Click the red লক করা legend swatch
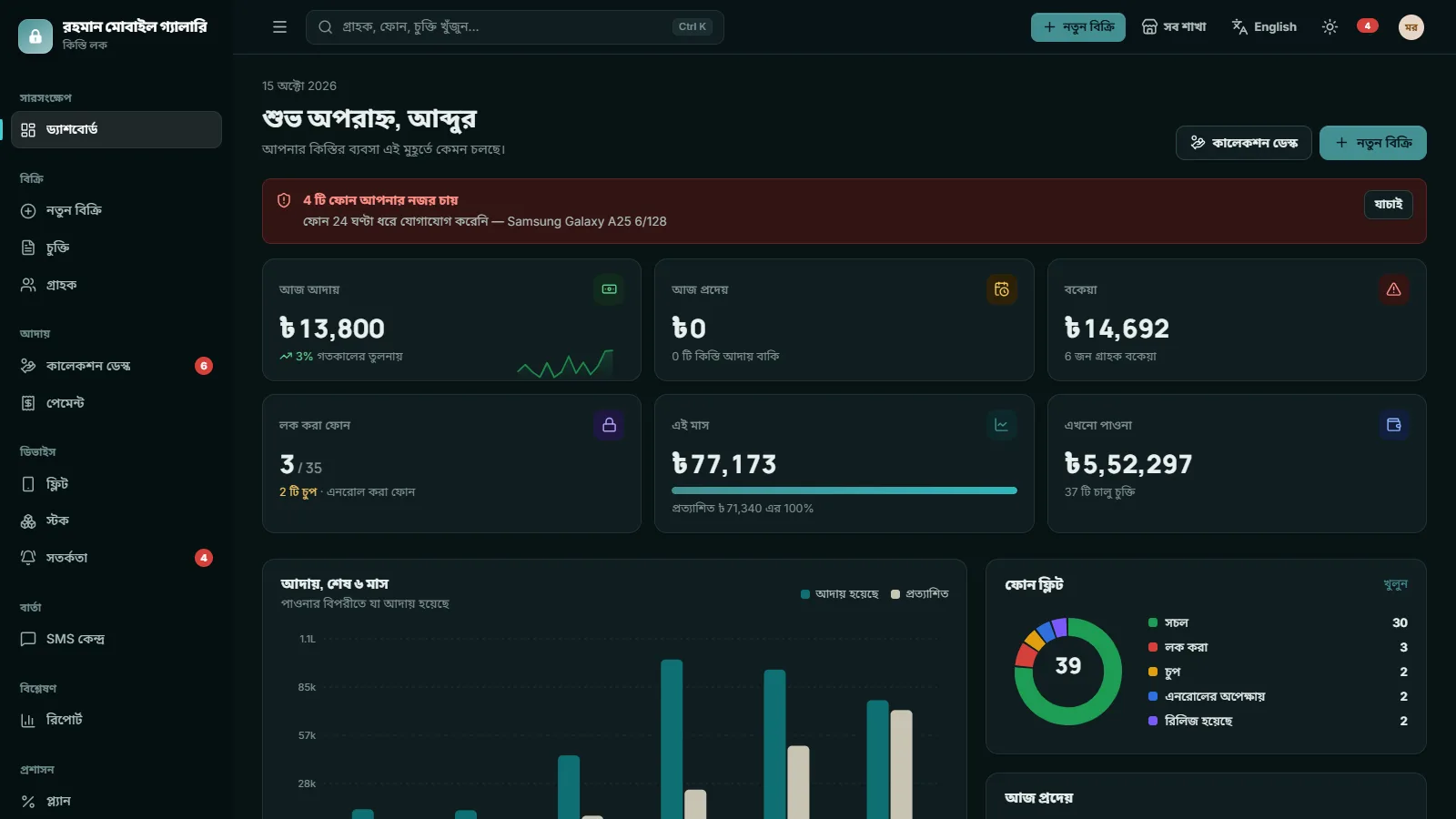Screen dimensions: 1456x819 point(1153,647)
